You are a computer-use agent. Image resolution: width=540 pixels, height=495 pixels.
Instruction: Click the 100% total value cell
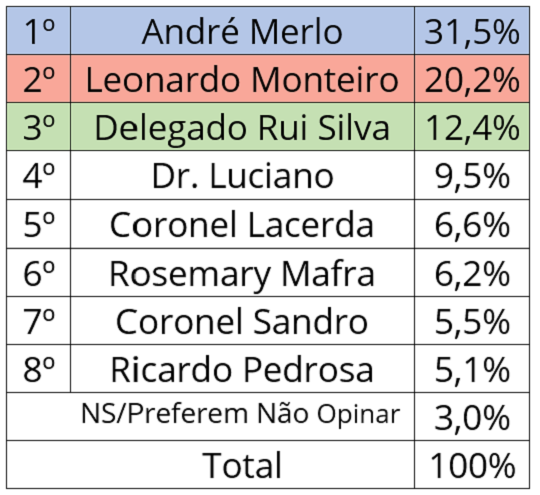(x=472, y=464)
